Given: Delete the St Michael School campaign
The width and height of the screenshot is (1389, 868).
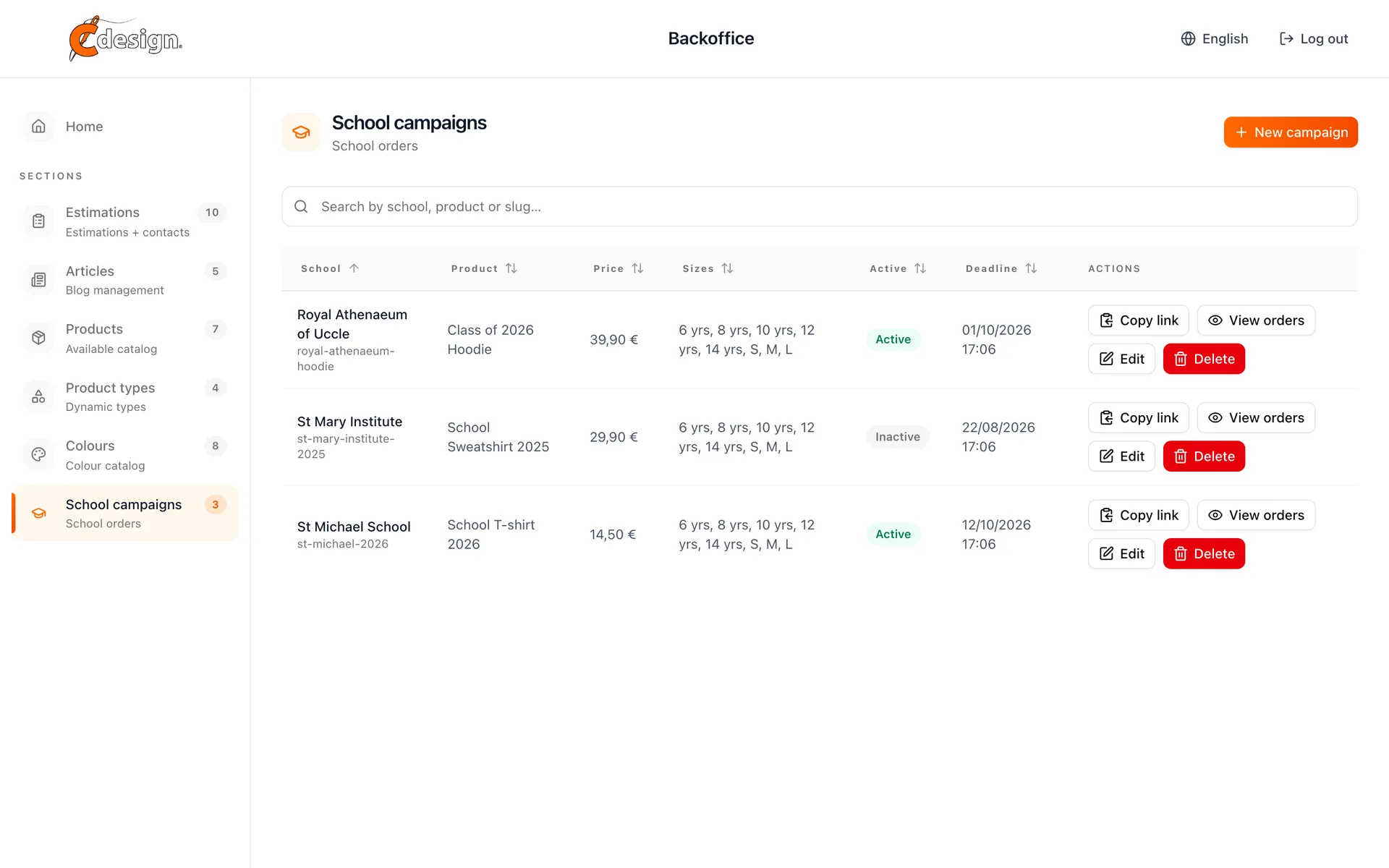Looking at the screenshot, I should [x=1204, y=553].
